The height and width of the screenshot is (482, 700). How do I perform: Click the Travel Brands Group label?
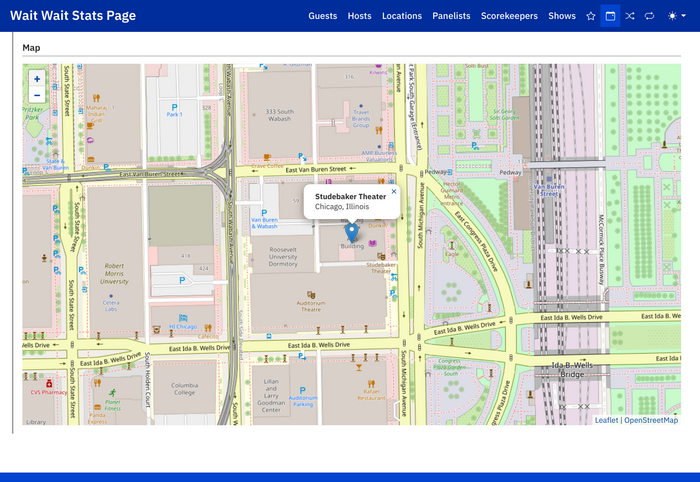[361, 119]
